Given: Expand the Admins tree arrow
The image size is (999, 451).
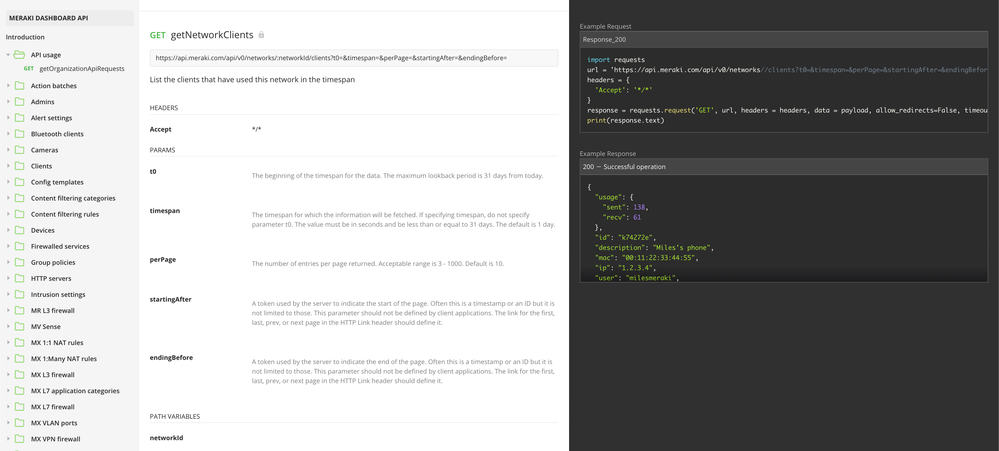Looking at the screenshot, I should point(8,102).
